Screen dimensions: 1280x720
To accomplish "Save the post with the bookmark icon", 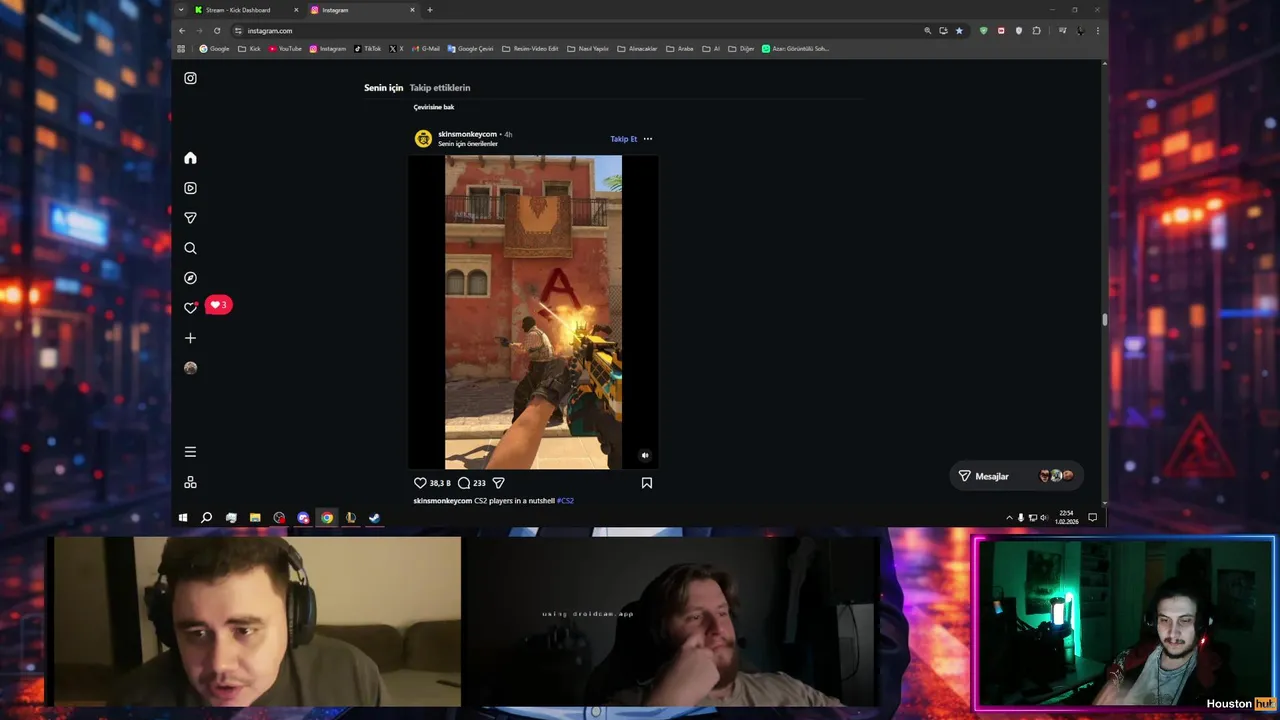I will coord(647,483).
